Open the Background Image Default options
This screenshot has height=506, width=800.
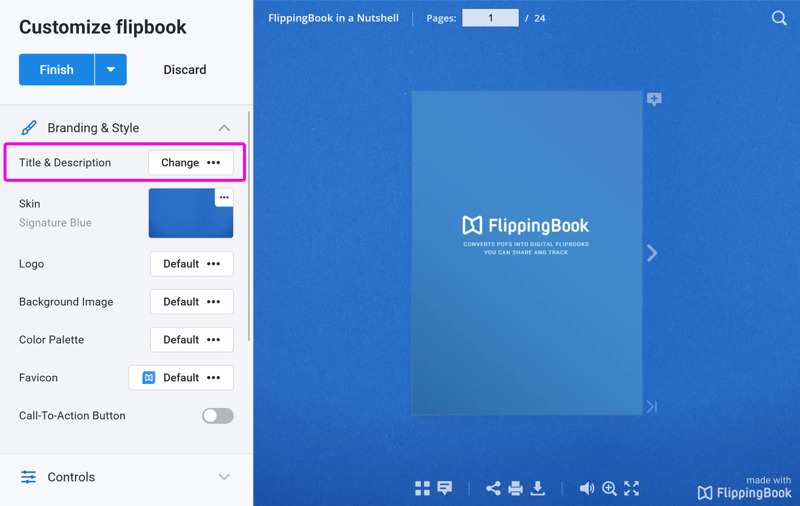tap(192, 301)
